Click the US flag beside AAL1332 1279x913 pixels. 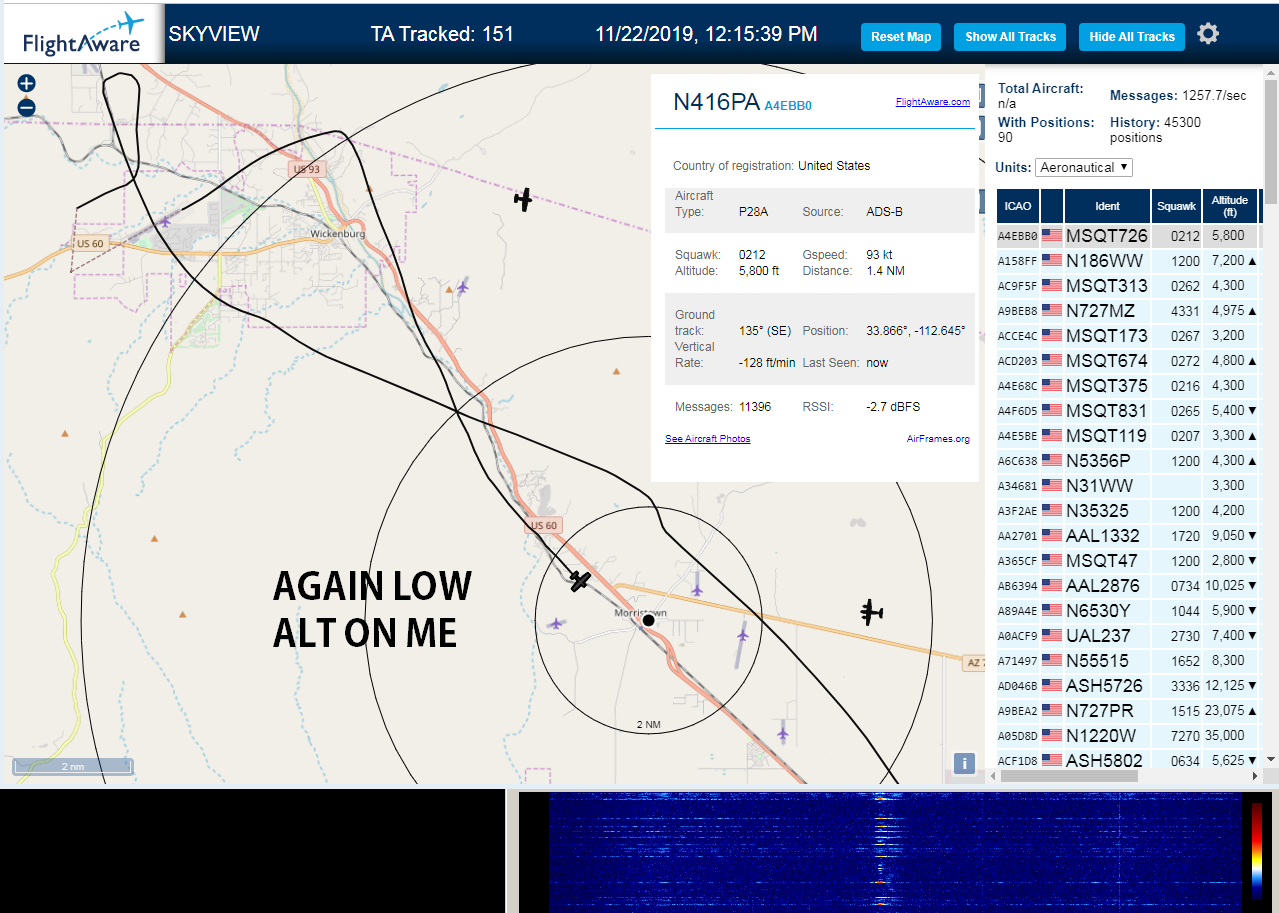point(1051,536)
